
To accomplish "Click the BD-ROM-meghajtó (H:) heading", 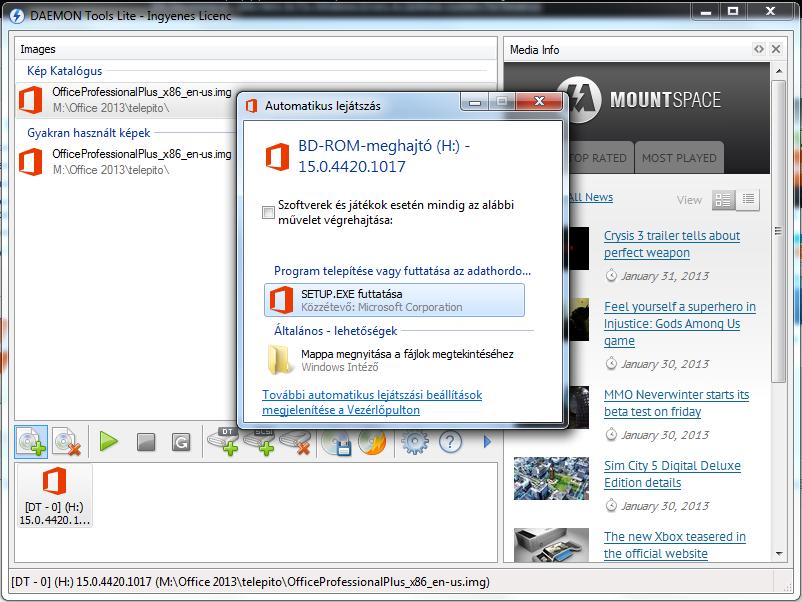I will [x=384, y=156].
